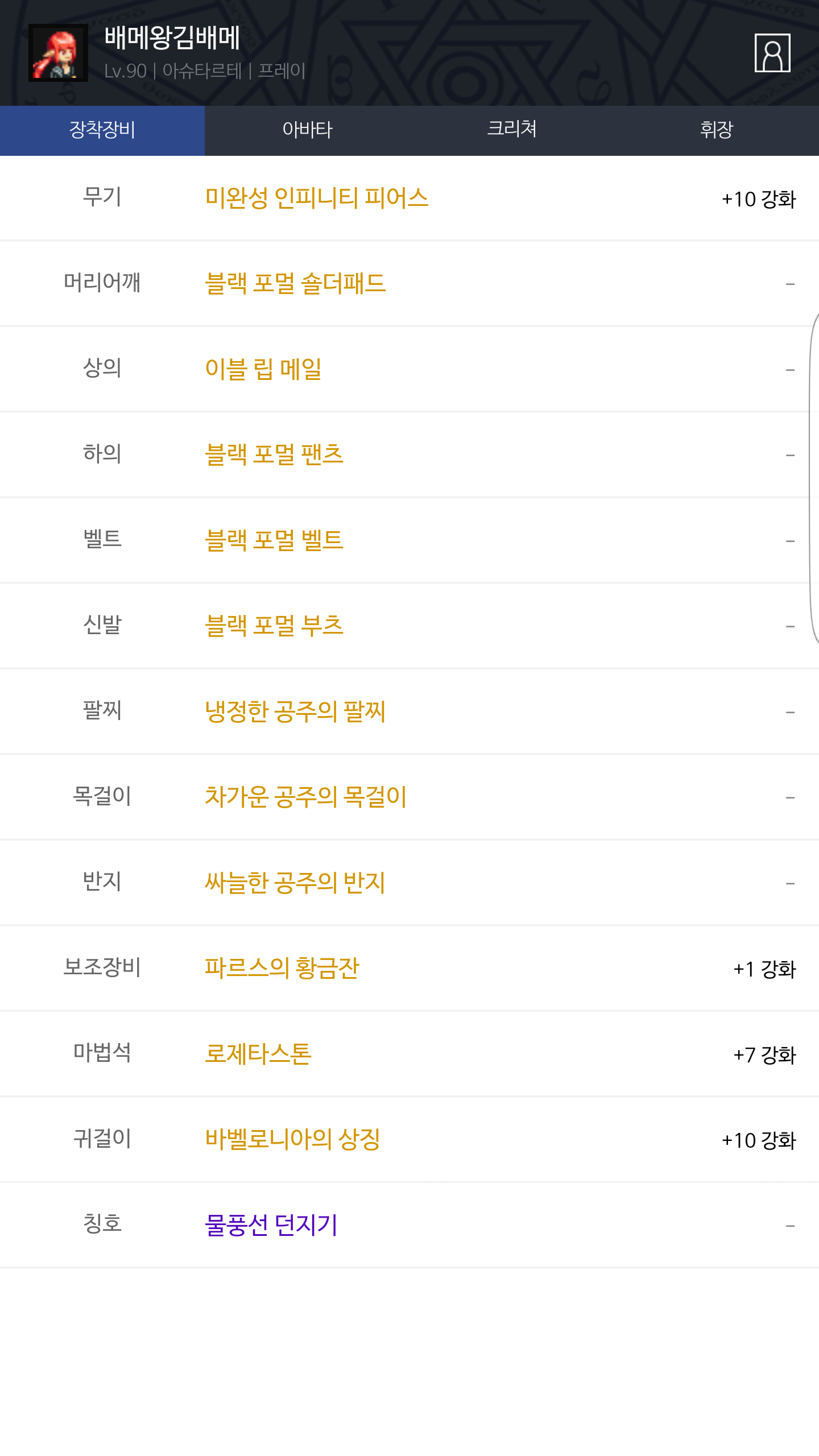Click the 블랙 포멀 벨트 item
This screenshot has width=819, height=1456.
274,540
